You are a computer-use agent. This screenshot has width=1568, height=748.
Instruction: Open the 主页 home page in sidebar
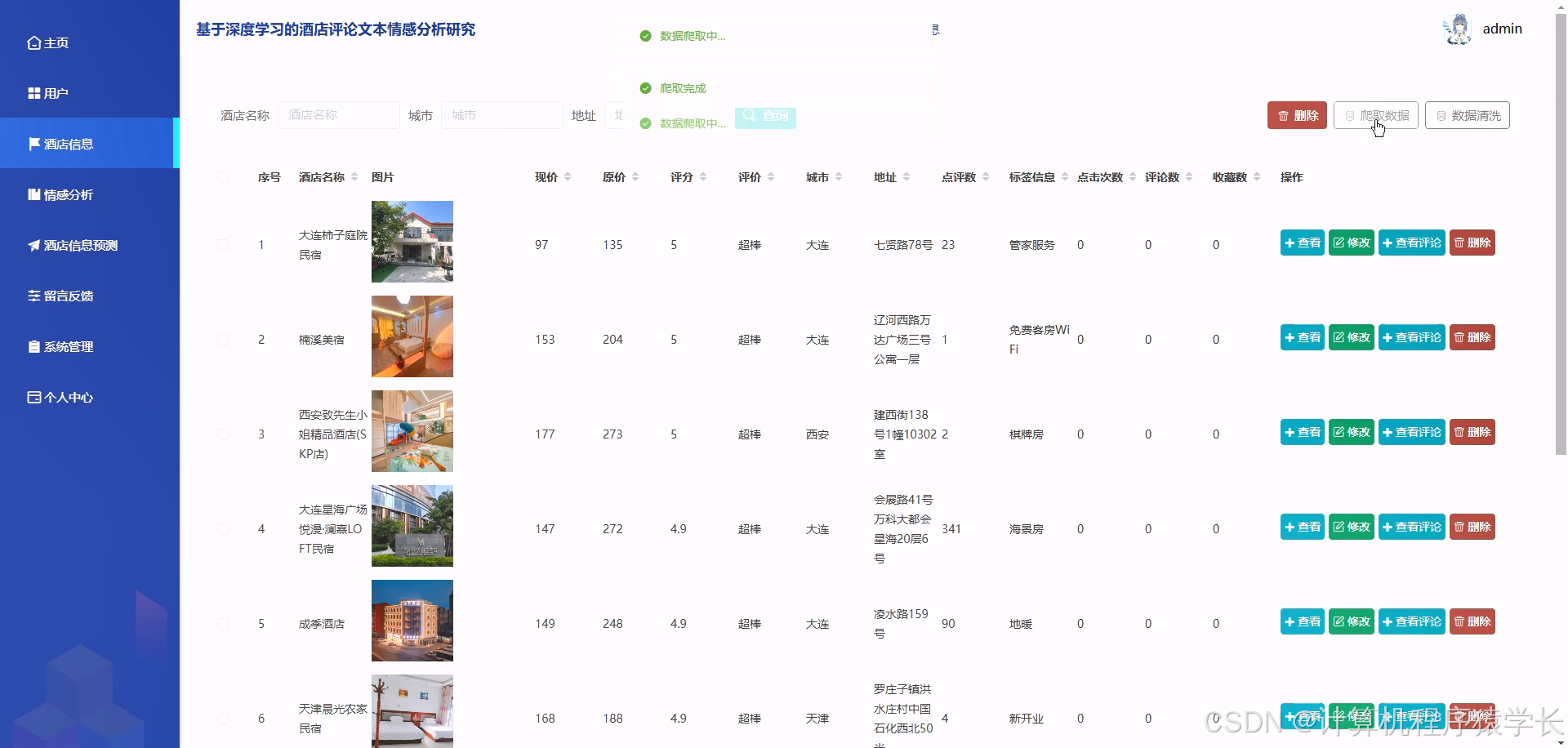90,42
